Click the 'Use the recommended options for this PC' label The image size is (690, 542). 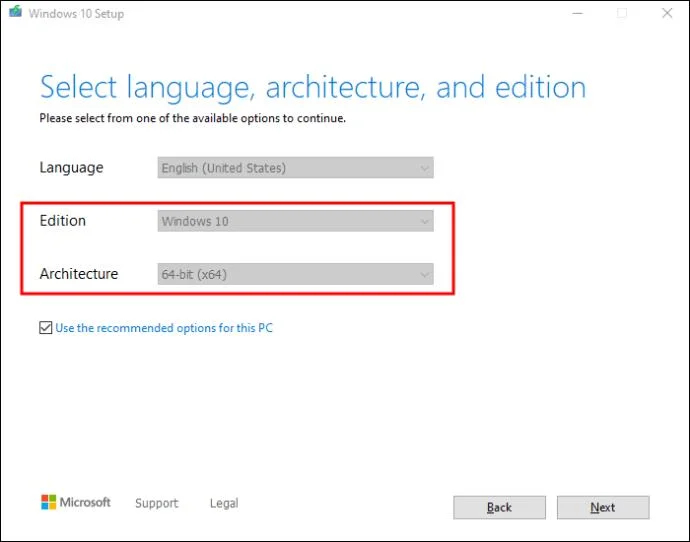coord(164,328)
